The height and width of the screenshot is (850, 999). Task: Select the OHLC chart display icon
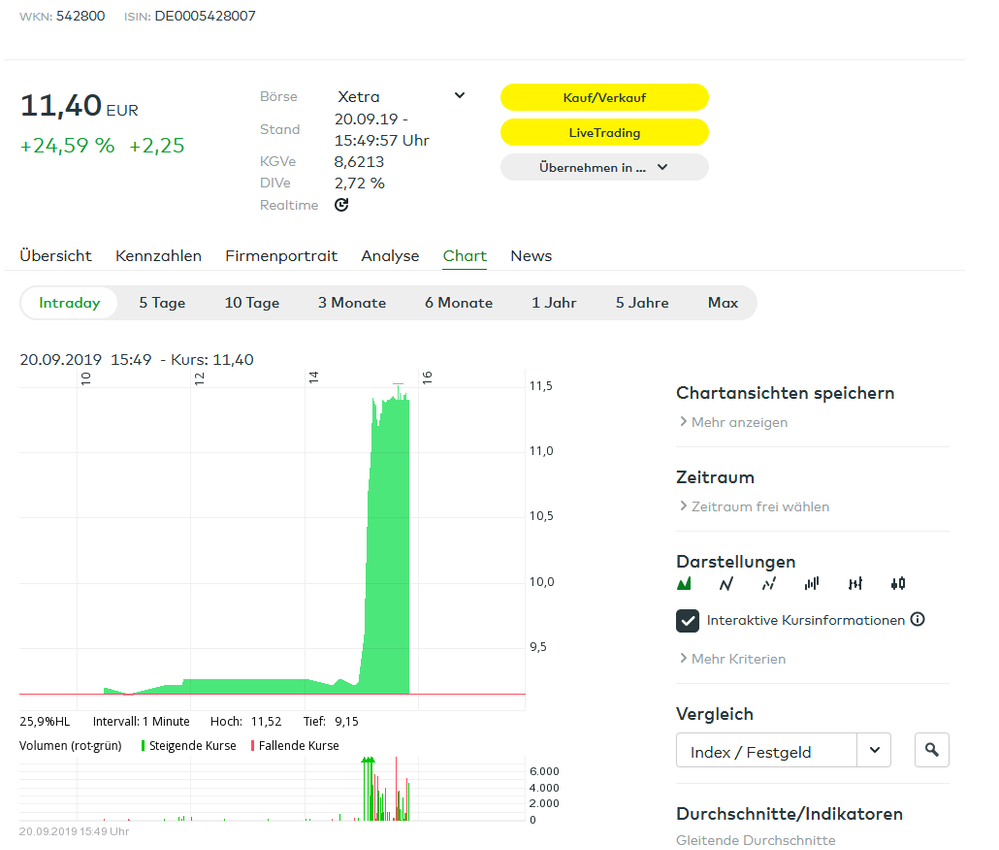855,584
